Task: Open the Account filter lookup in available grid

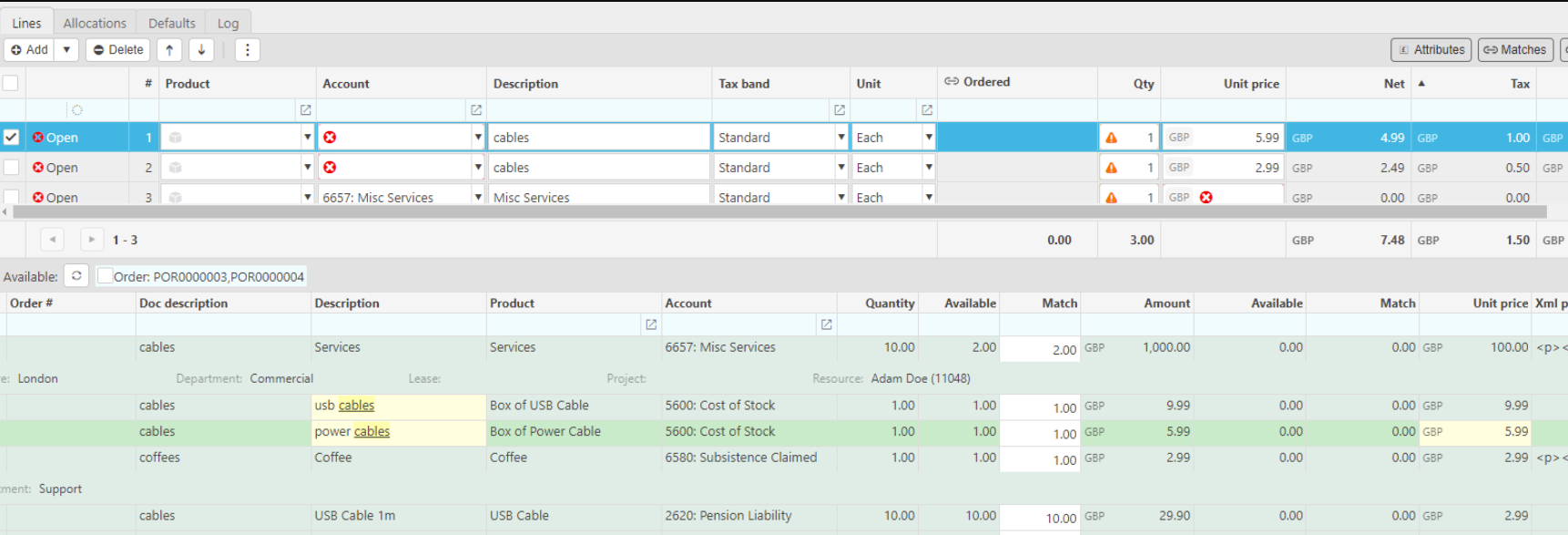Action: click(x=826, y=324)
